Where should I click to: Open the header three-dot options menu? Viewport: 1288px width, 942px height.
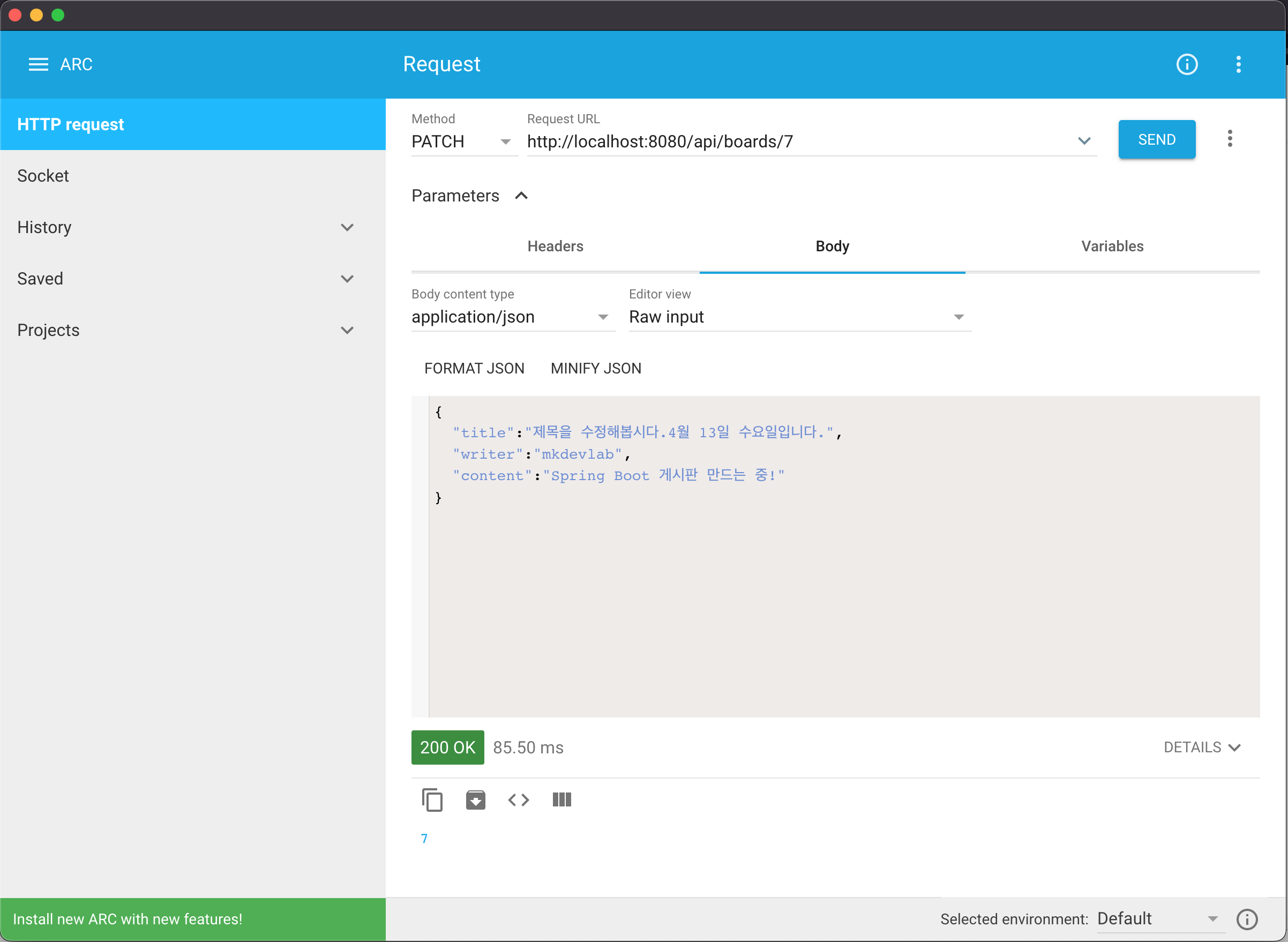point(1238,64)
